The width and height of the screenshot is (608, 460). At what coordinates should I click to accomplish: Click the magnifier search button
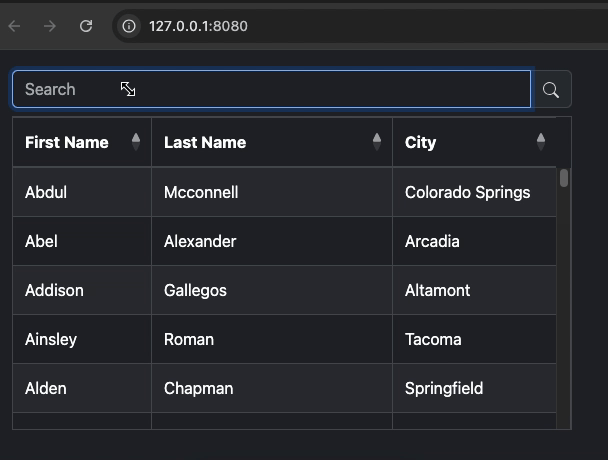pyautogui.click(x=551, y=90)
